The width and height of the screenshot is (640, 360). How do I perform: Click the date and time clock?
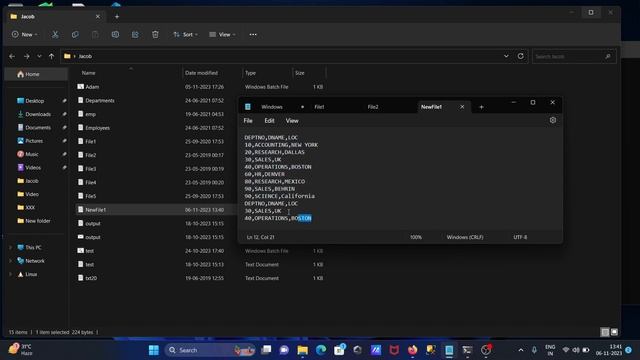[609, 350]
